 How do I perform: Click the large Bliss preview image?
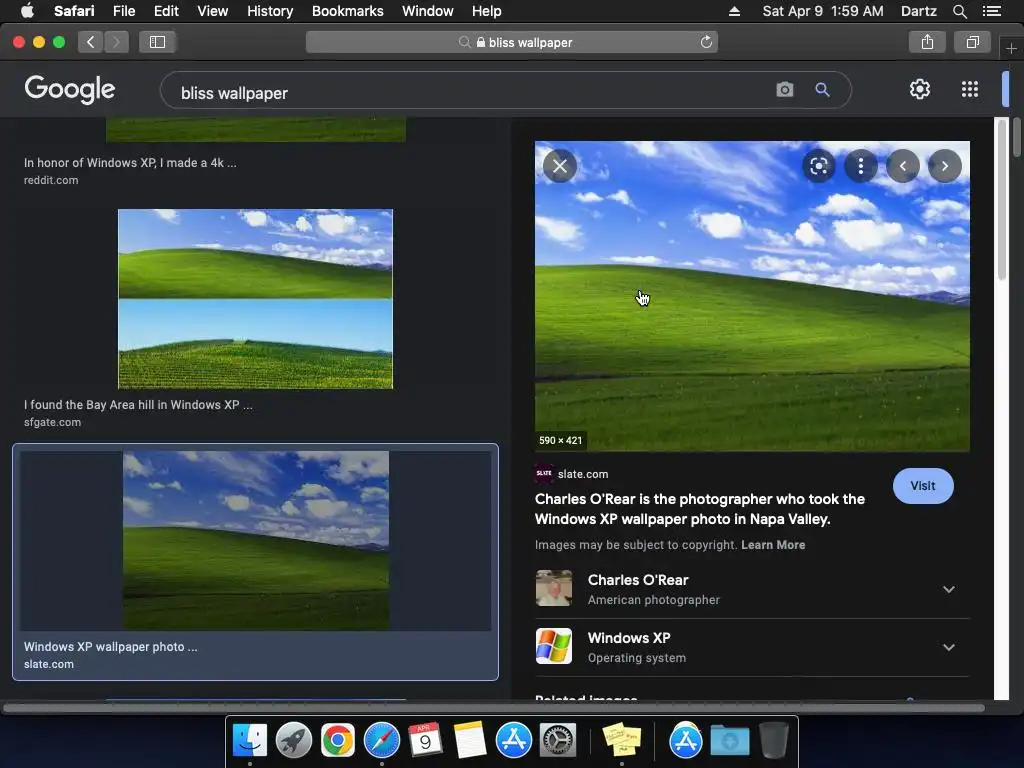(x=752, y=296)
